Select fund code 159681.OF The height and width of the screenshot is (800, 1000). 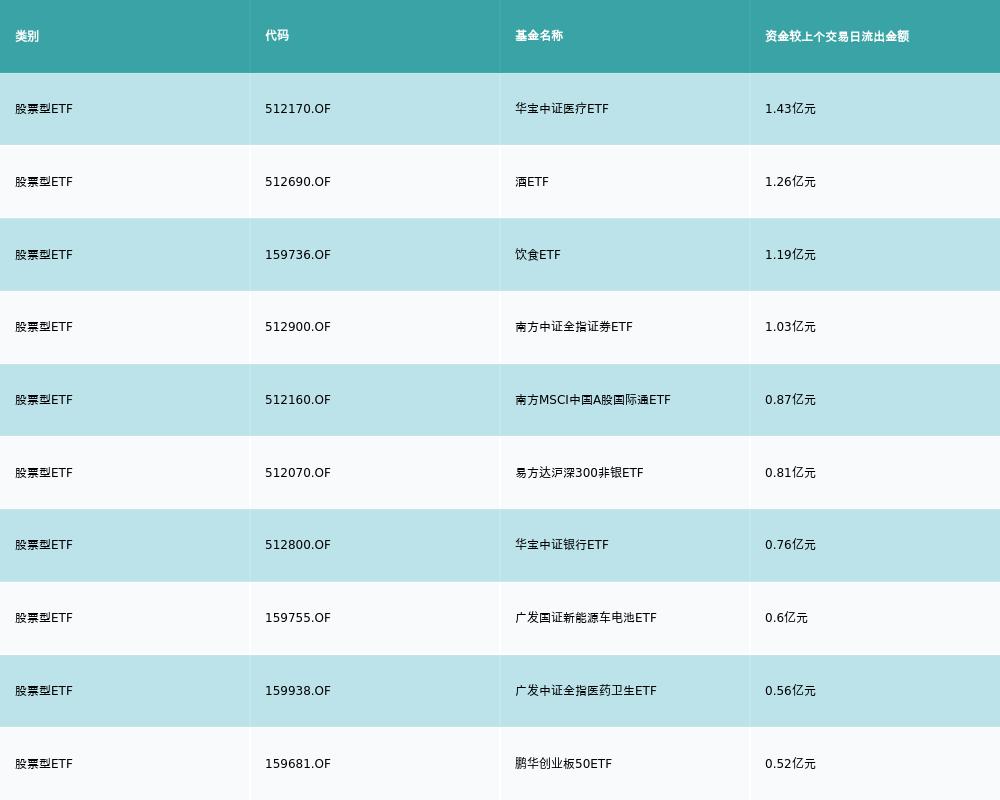(298, 764)
